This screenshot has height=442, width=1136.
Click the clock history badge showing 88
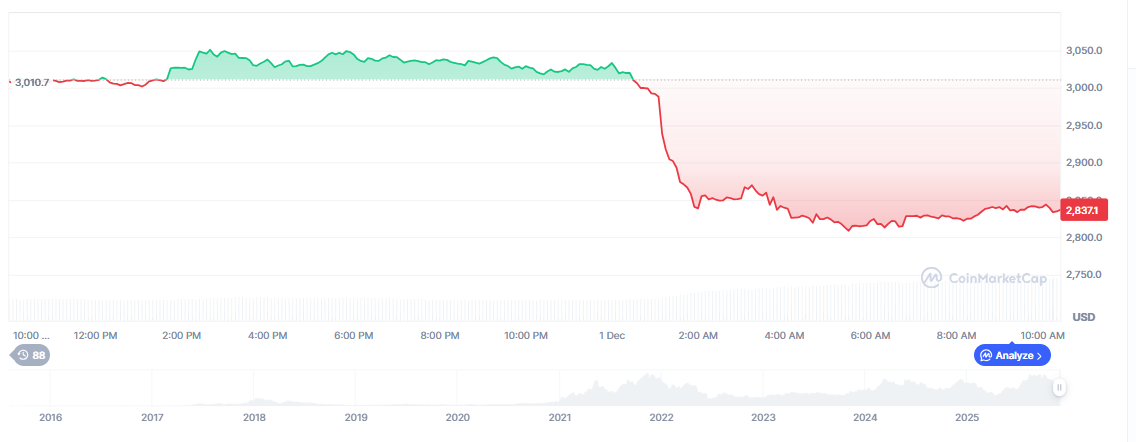click(x=30, y=355)
